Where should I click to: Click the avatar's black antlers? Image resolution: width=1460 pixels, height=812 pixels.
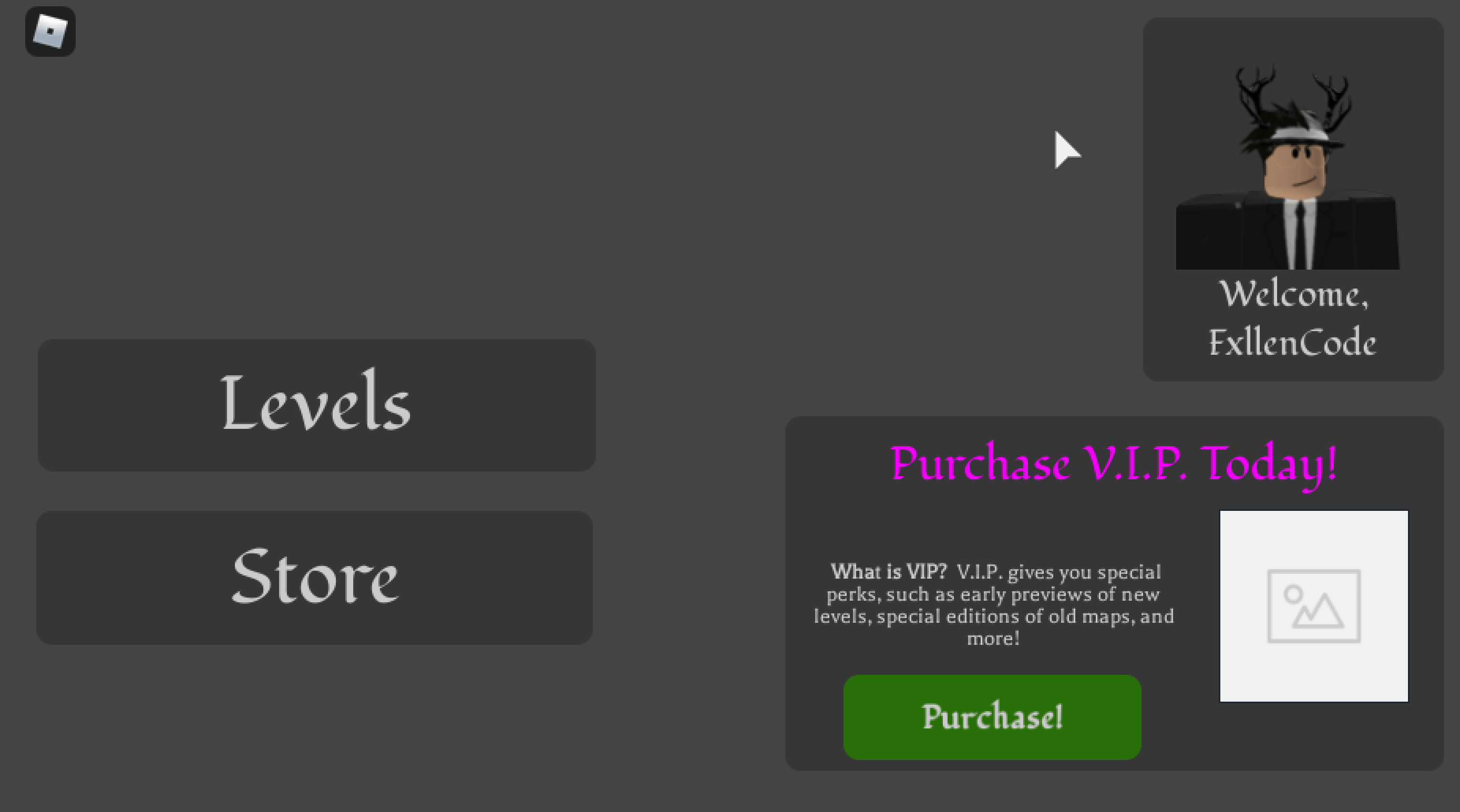pyautogui.click(x=1292, y=96)
